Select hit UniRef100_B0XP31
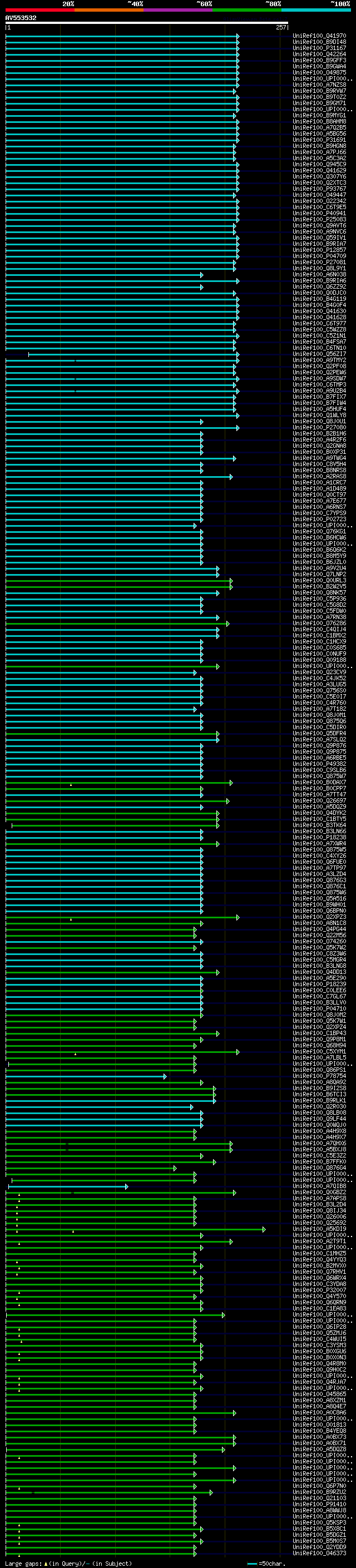The height and width of the screenshot is (1568, 356). click(319, 452)
